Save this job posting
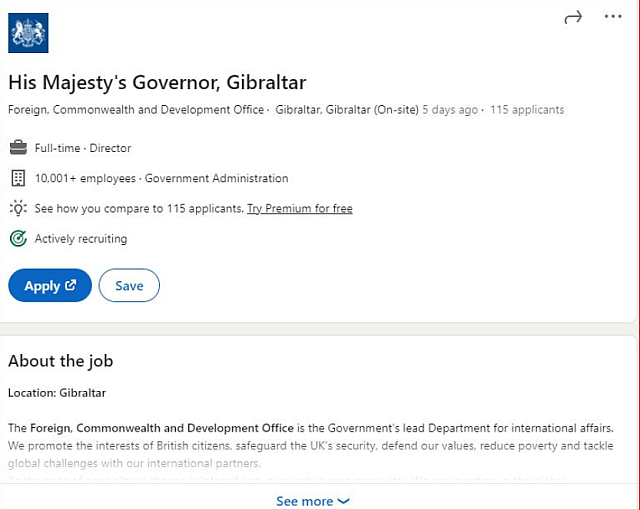The image size is (640, 510). point(129,285)
